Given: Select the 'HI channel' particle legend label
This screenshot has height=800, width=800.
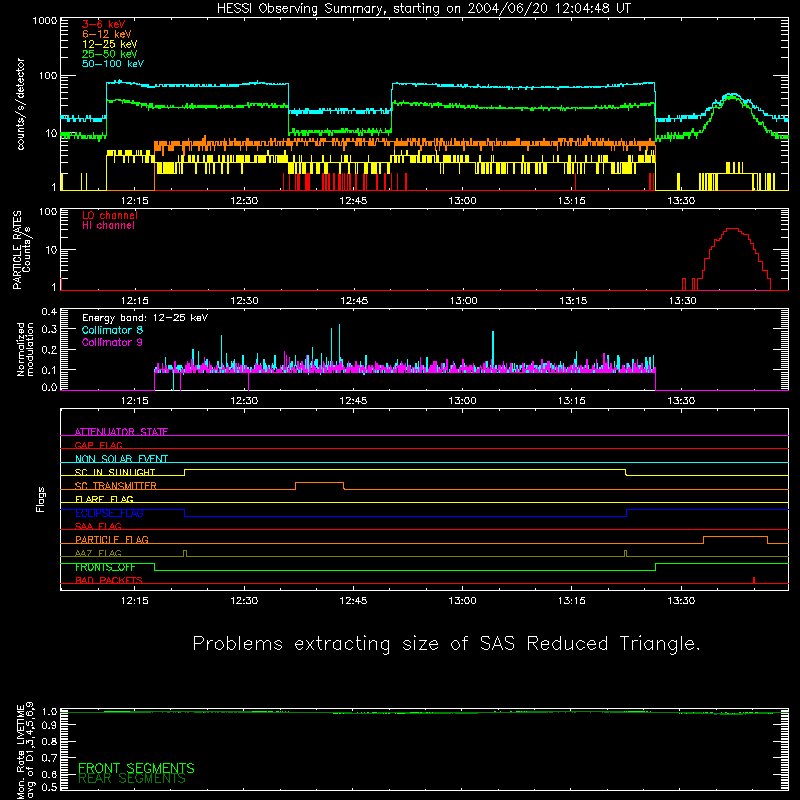Looking at the screenshot, I should 108,225.
